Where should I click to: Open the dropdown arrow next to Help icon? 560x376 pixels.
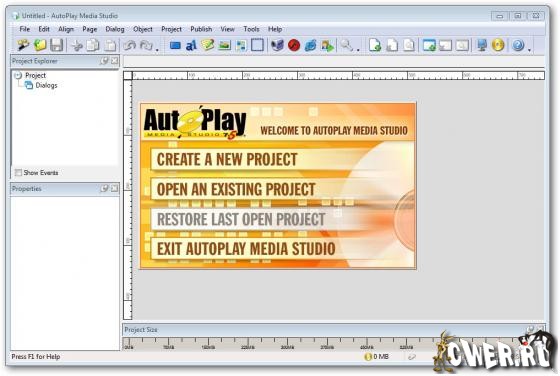(529, 50)
